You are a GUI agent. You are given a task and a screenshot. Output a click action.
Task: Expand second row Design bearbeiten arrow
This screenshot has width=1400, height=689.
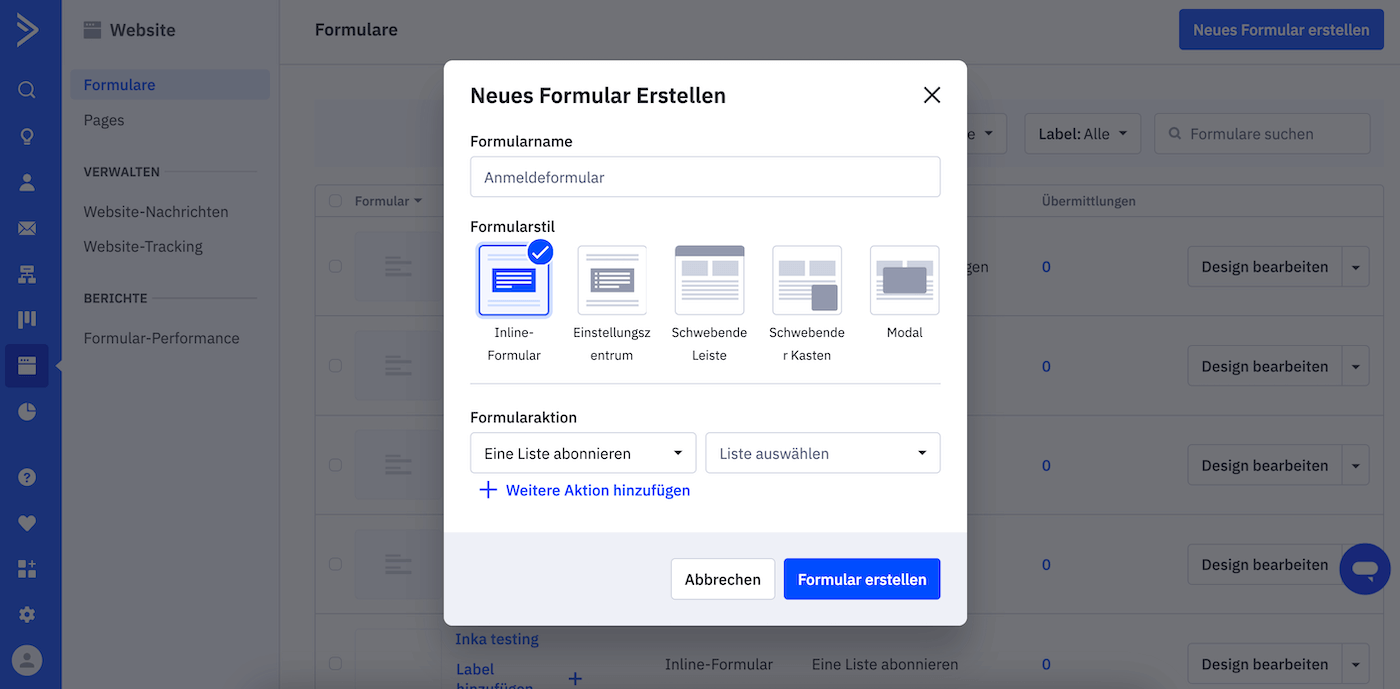1355,366
